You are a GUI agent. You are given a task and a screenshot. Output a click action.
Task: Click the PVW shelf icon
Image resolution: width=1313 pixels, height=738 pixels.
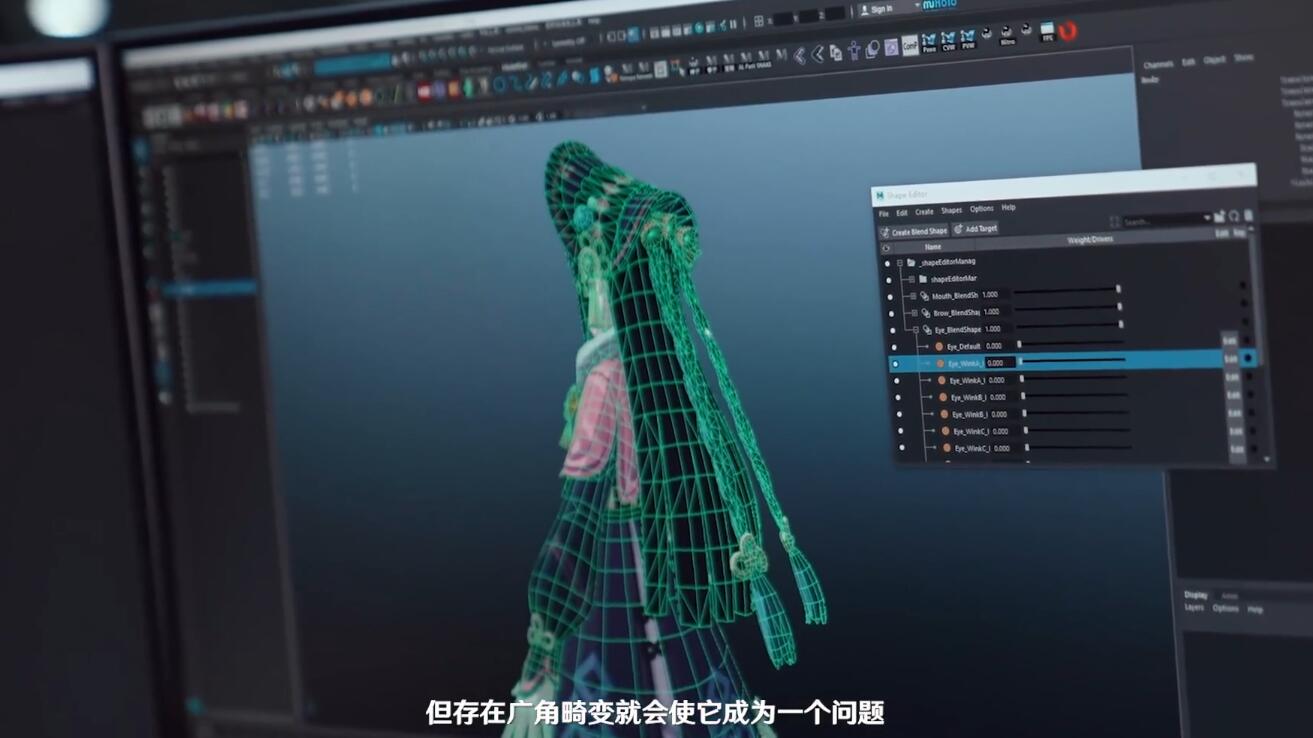967,40
